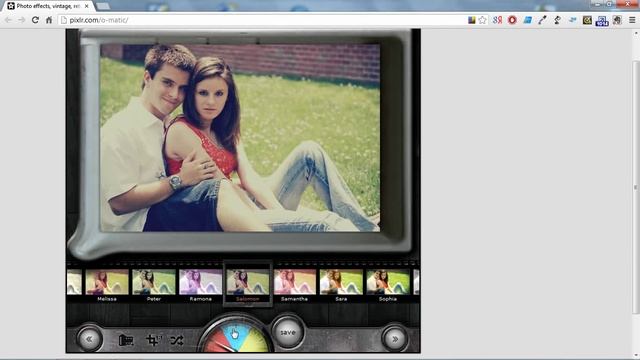
Task: Click the browser forward arrow
Action: 22,20
